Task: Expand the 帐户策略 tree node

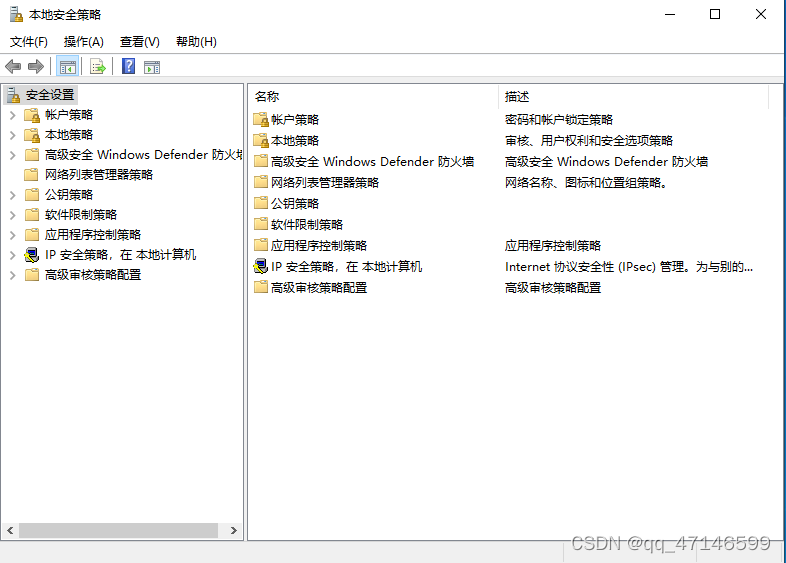Action: coord(13,115)
